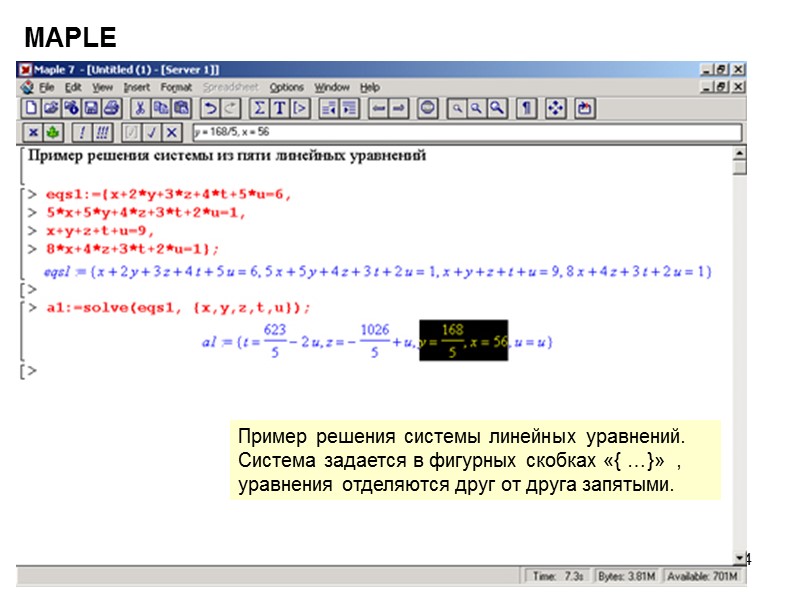Click the outdent section icon
Image resolution: width=800 pixels, height=600 pixels.
(329, 108)
